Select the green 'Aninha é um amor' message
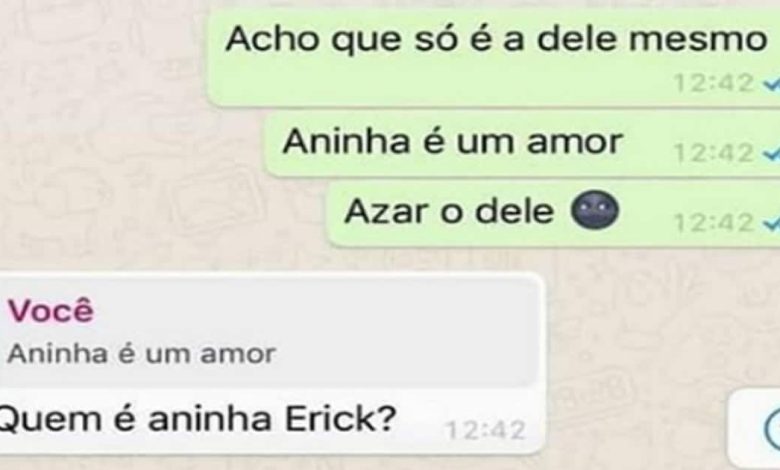 (521, 144)
